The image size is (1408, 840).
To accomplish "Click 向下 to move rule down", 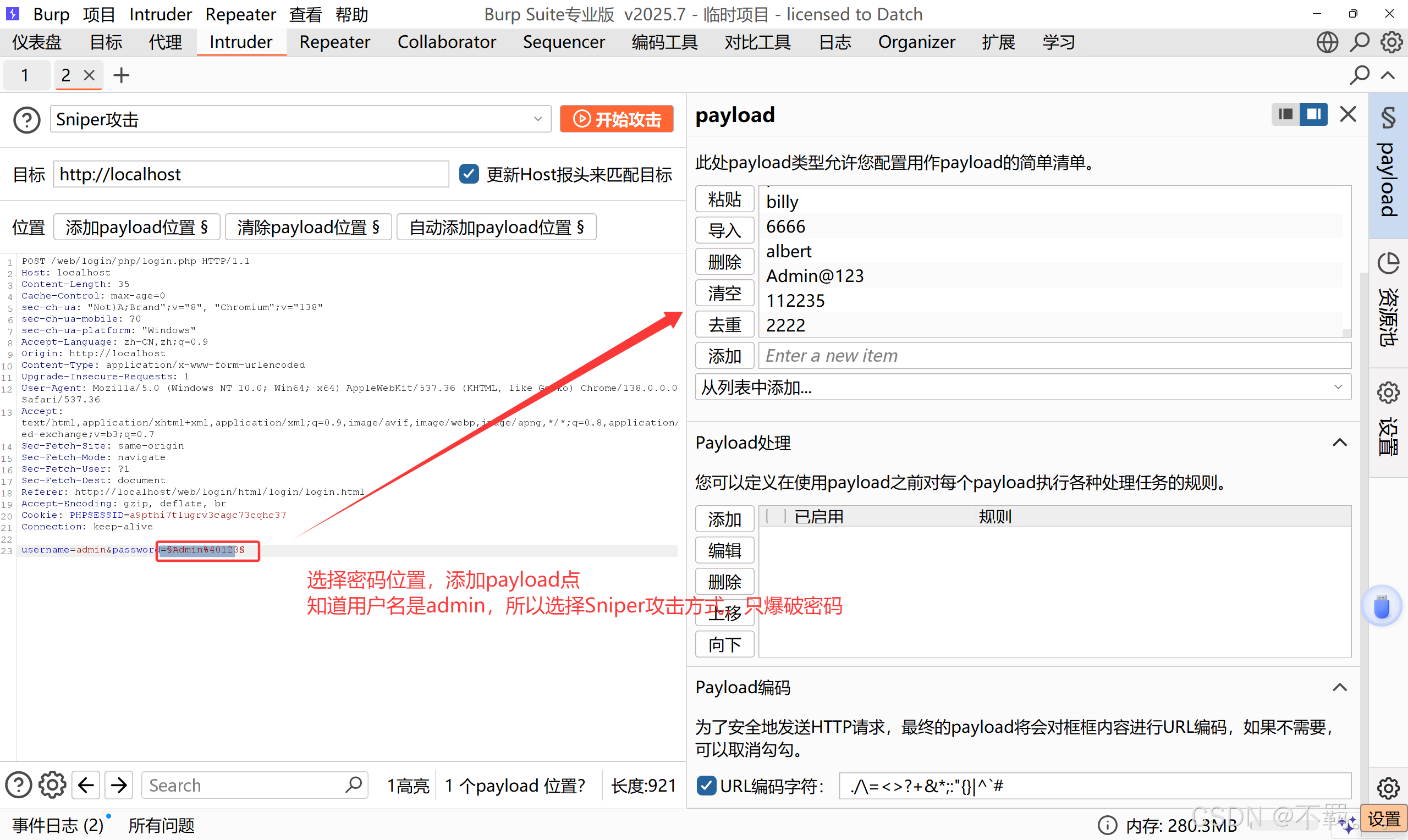I will (724, 644).
